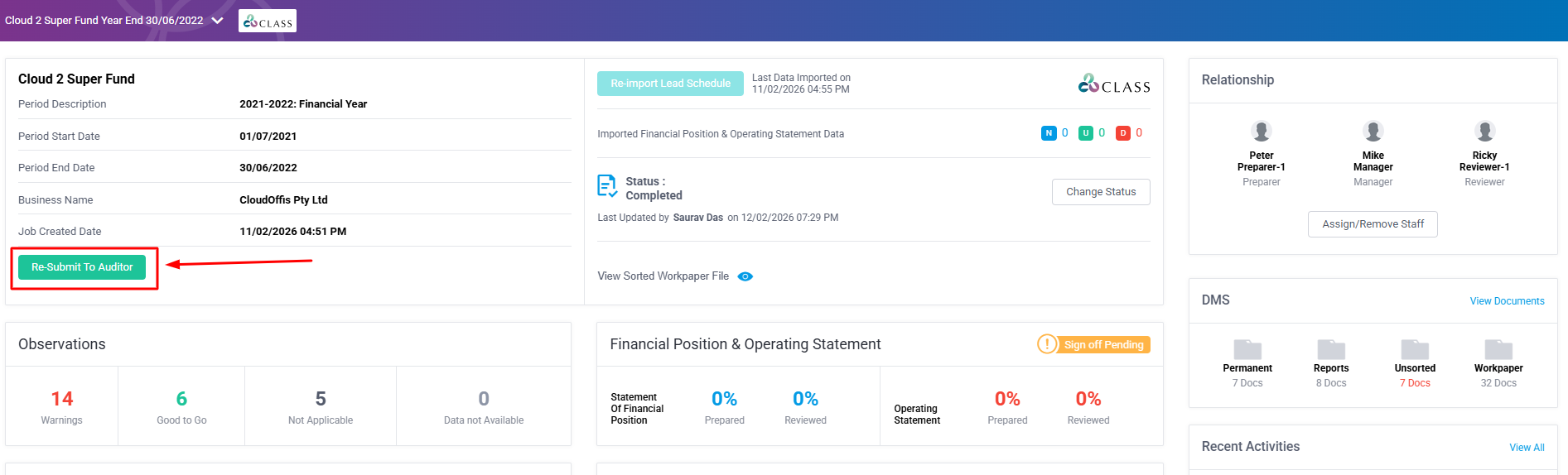Click the eye icon for sorted workpaper
The height and width of the screenshot is (475, 1568).
click(x=745, y=276)
